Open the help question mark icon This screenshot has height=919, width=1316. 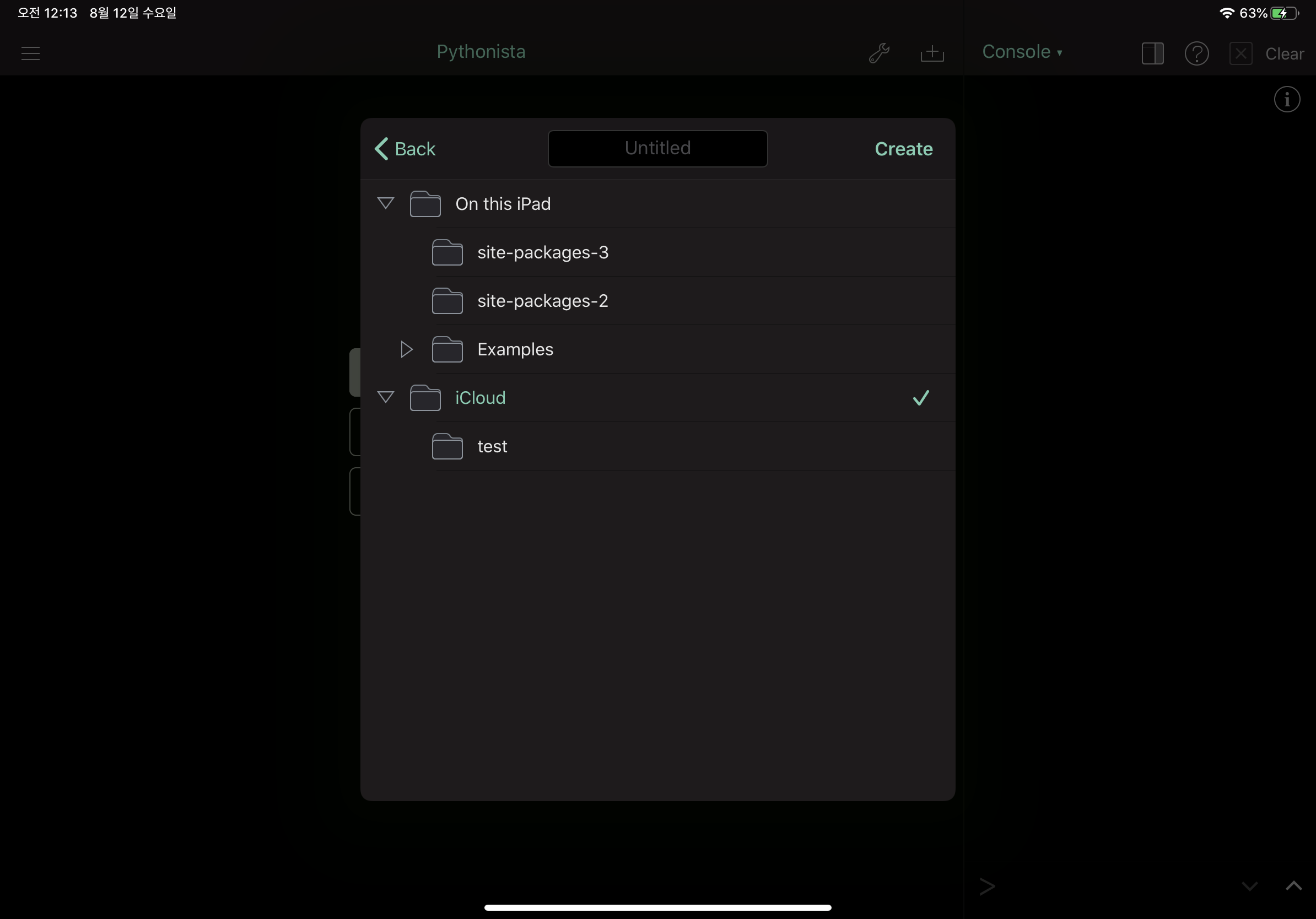[x=1196, y=53]
